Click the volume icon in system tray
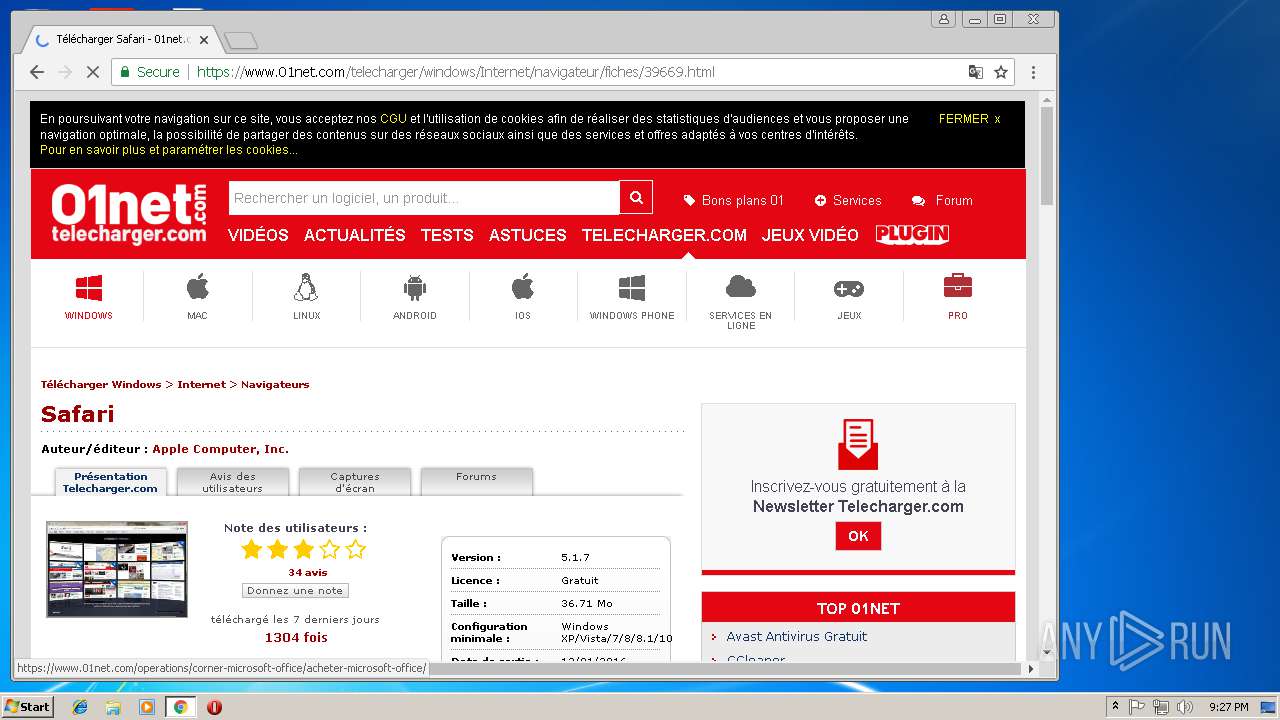Image resolution: width=1280 pixels, height=720 pixels. 1185,707
